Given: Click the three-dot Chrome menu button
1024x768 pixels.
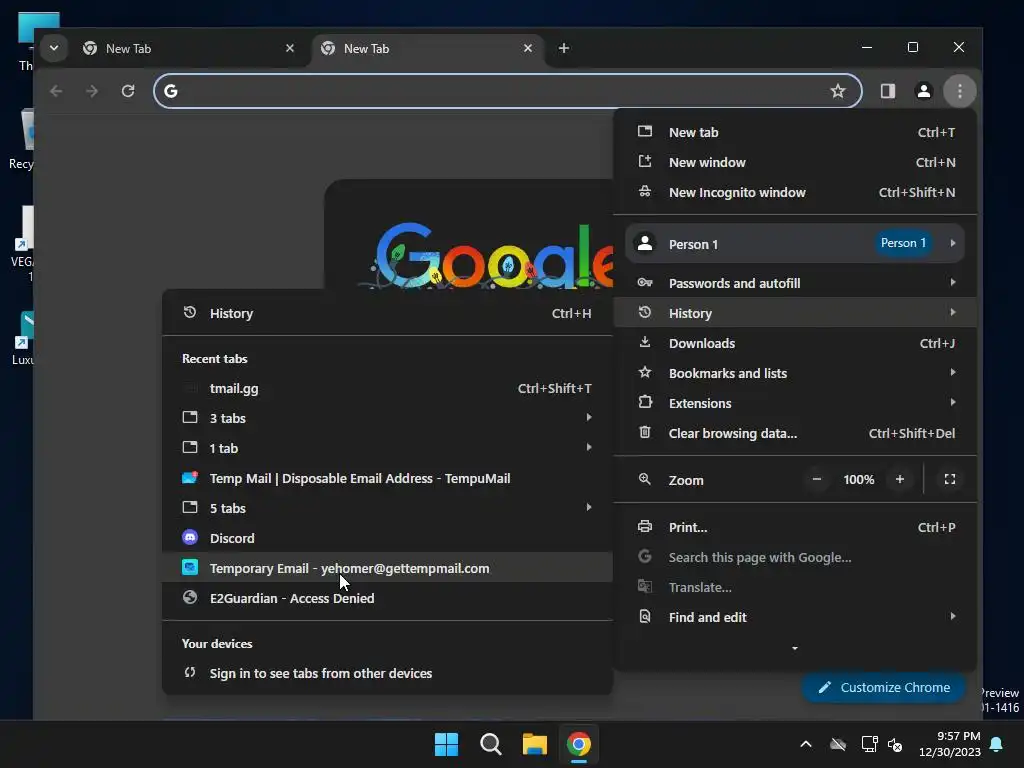Looking at the screenshot, I should (x=959, y=91).
